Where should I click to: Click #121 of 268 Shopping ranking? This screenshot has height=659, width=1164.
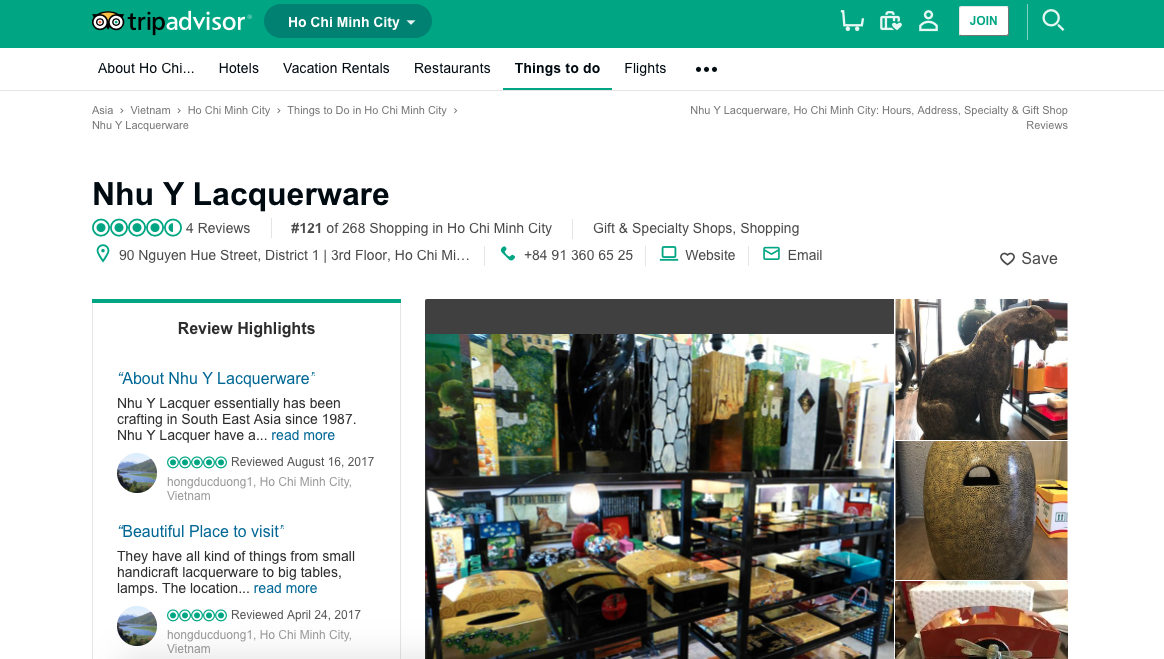point(421,228)
